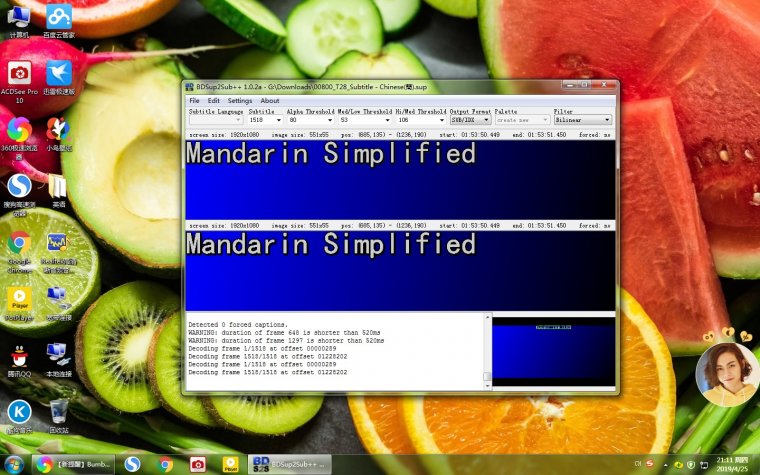The image size is (760, 475).
Task: Open the Alpha Threshold dropdown
Action: (311, 120)
